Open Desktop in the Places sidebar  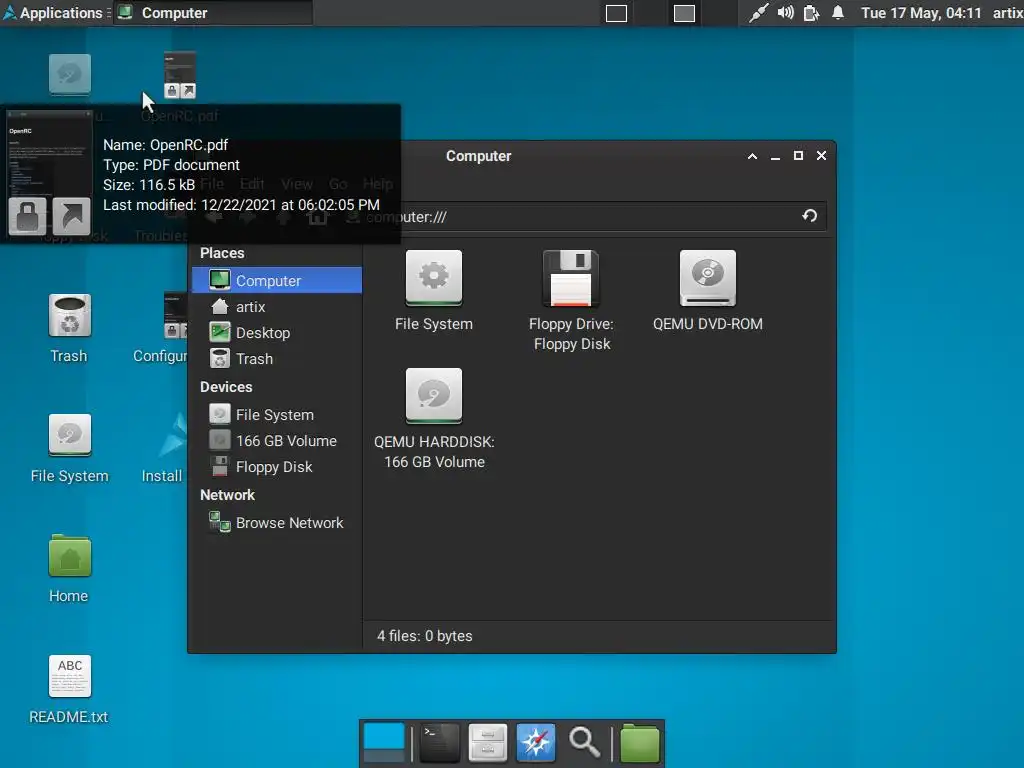tap(277, 332)
